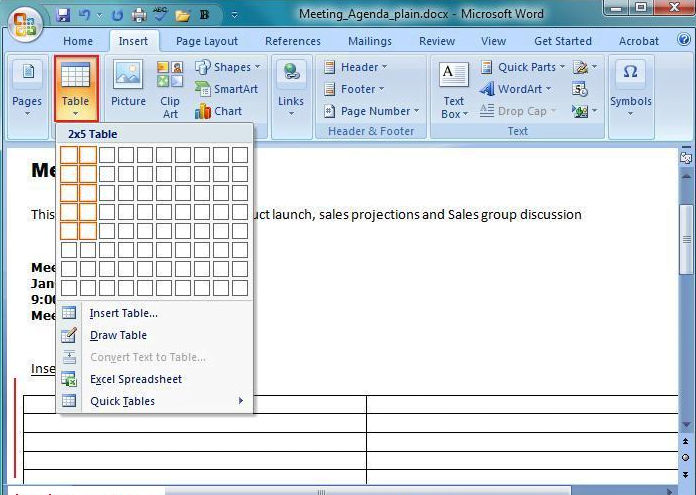Toggle the ruler icon above scrollbar
696x495 pixels.
[x=686, y=157]
